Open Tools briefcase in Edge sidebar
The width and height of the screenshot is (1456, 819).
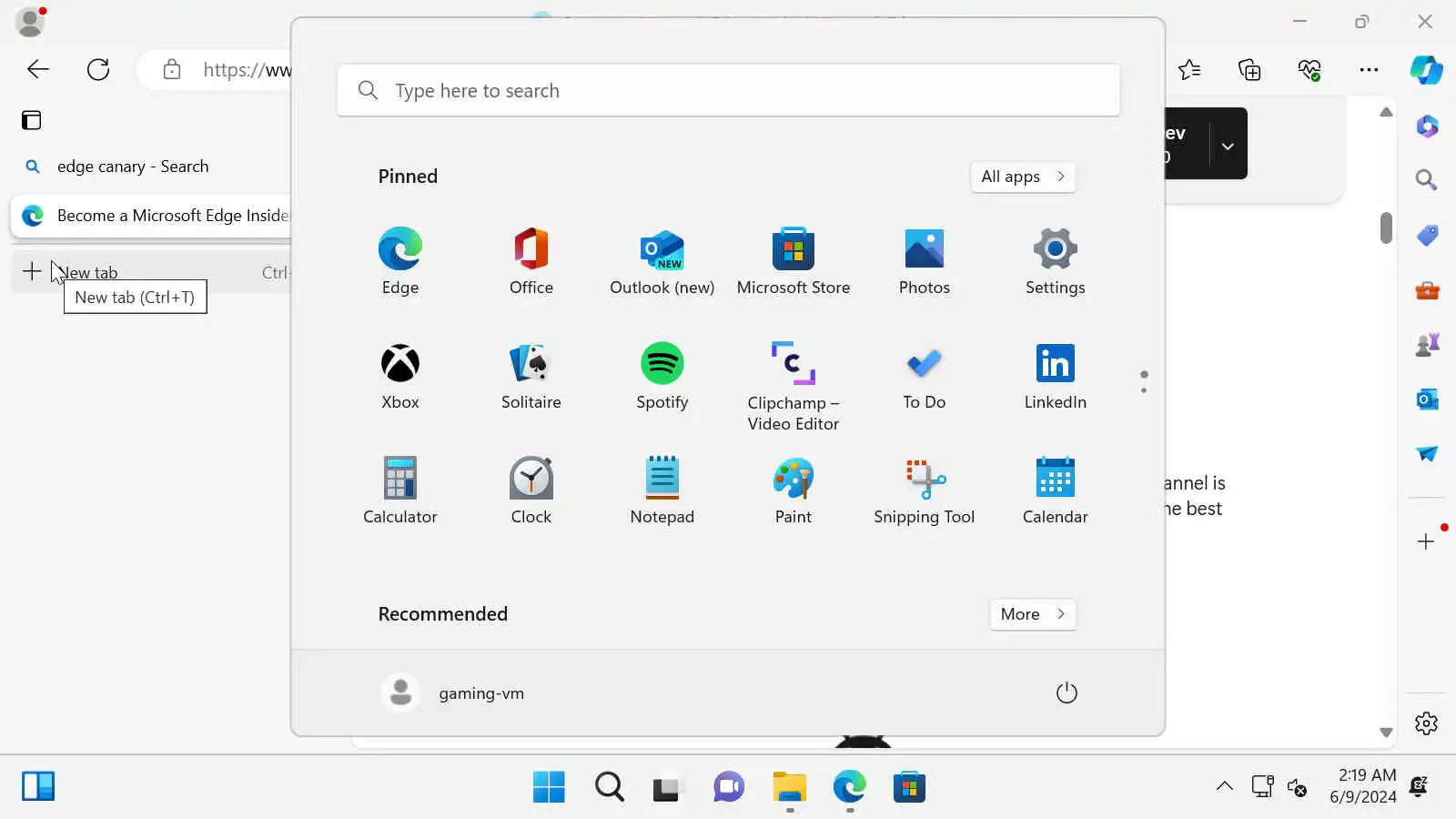click(x=1427, y=290)
